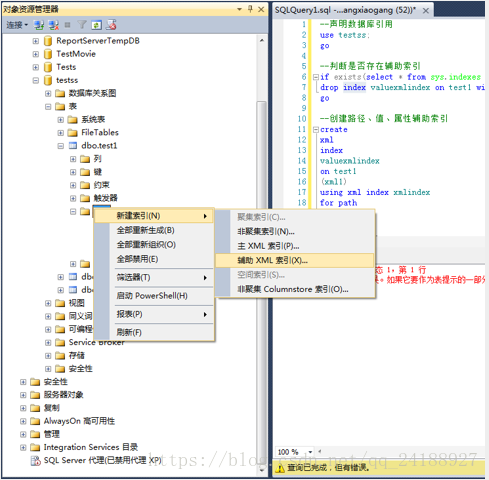Click the dbo.test1 table icon
The width and height of the screenshot is (489, 480).
coord(73,146)
